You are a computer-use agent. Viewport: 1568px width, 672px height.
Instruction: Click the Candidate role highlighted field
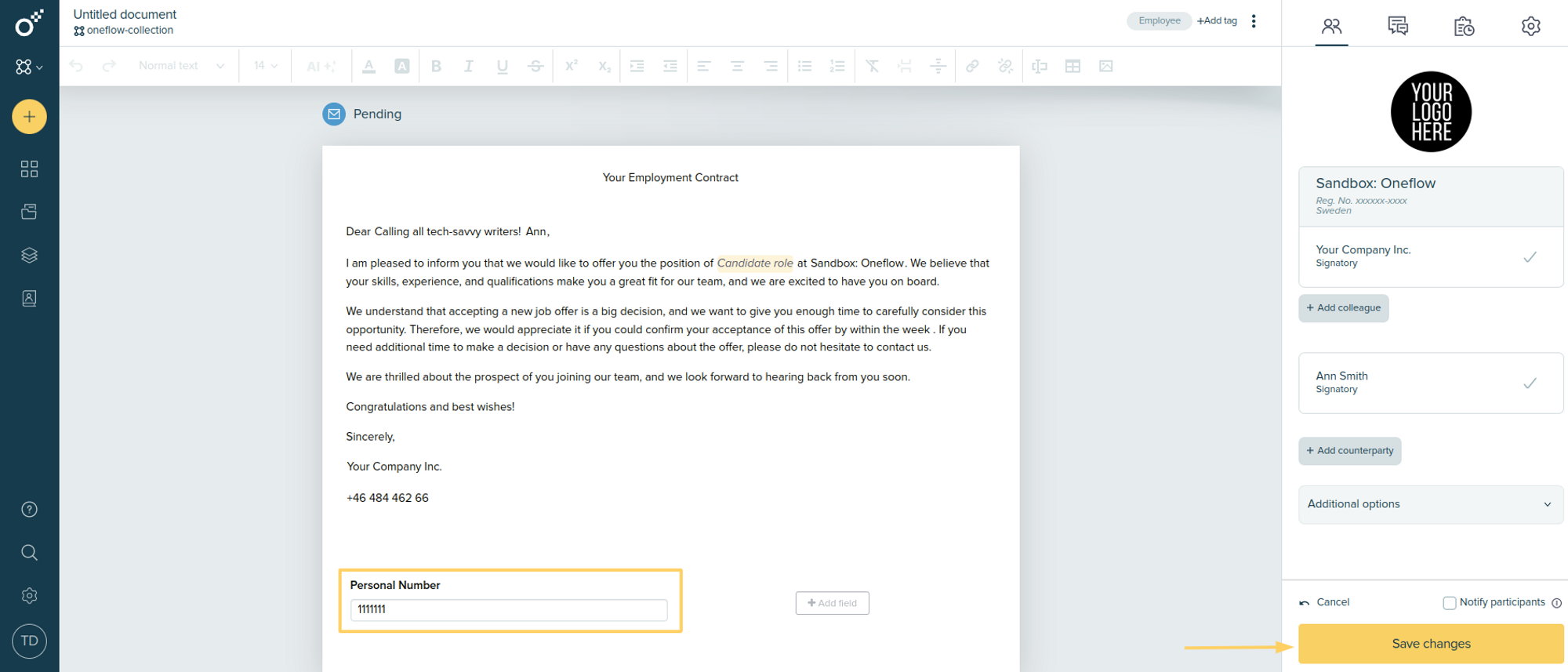755,263
